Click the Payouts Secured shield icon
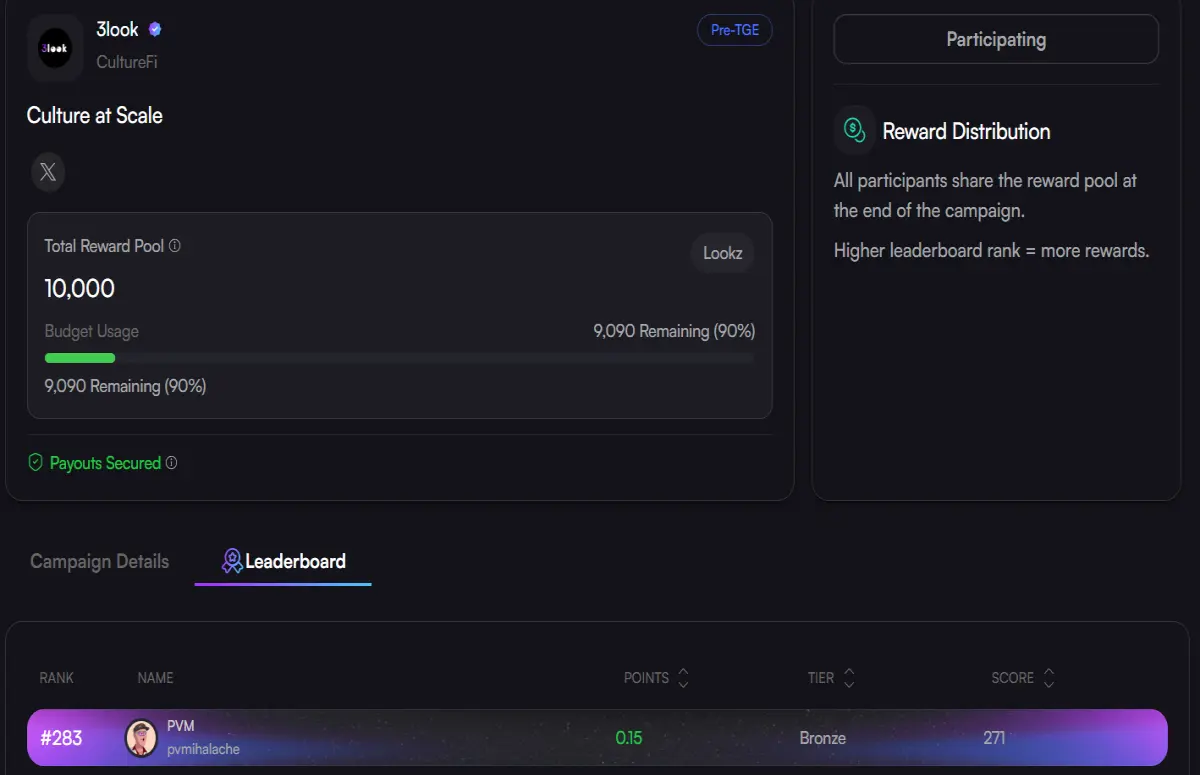This screenshot has height=775, width=1200. click(35, 463)
